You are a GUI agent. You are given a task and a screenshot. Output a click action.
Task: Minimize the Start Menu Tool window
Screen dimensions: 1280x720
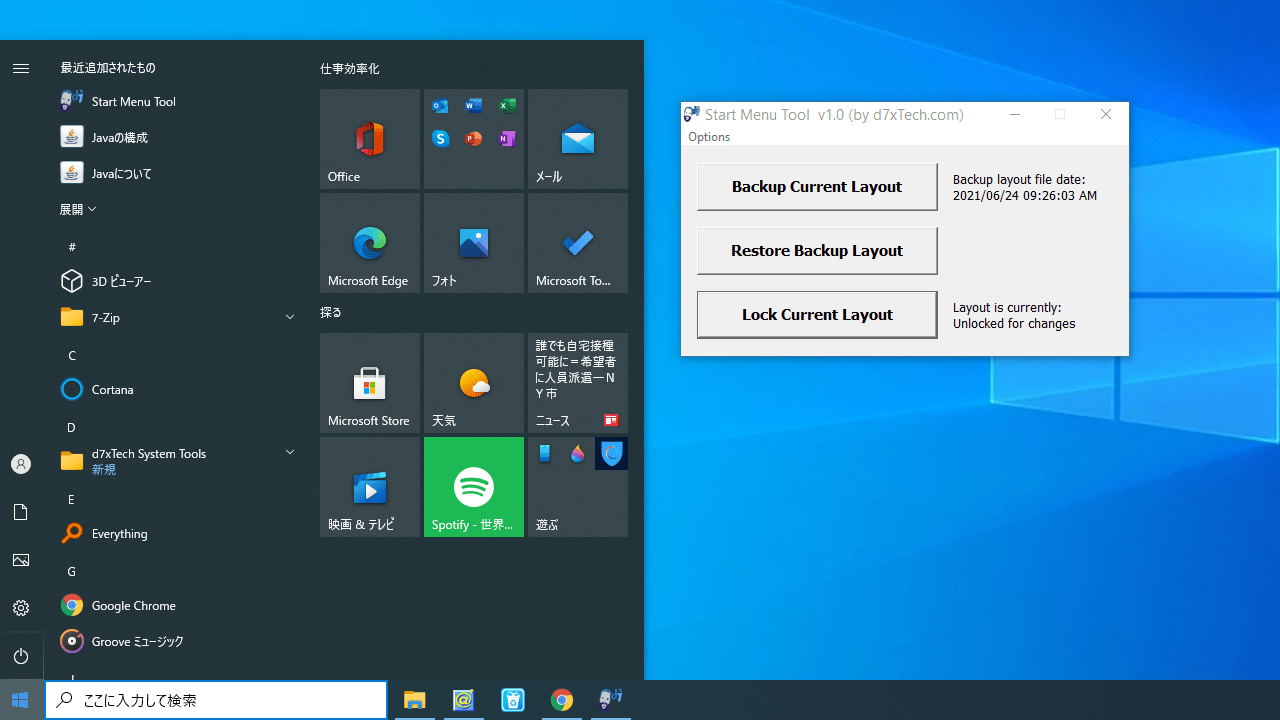click(x=1015, y=115)
